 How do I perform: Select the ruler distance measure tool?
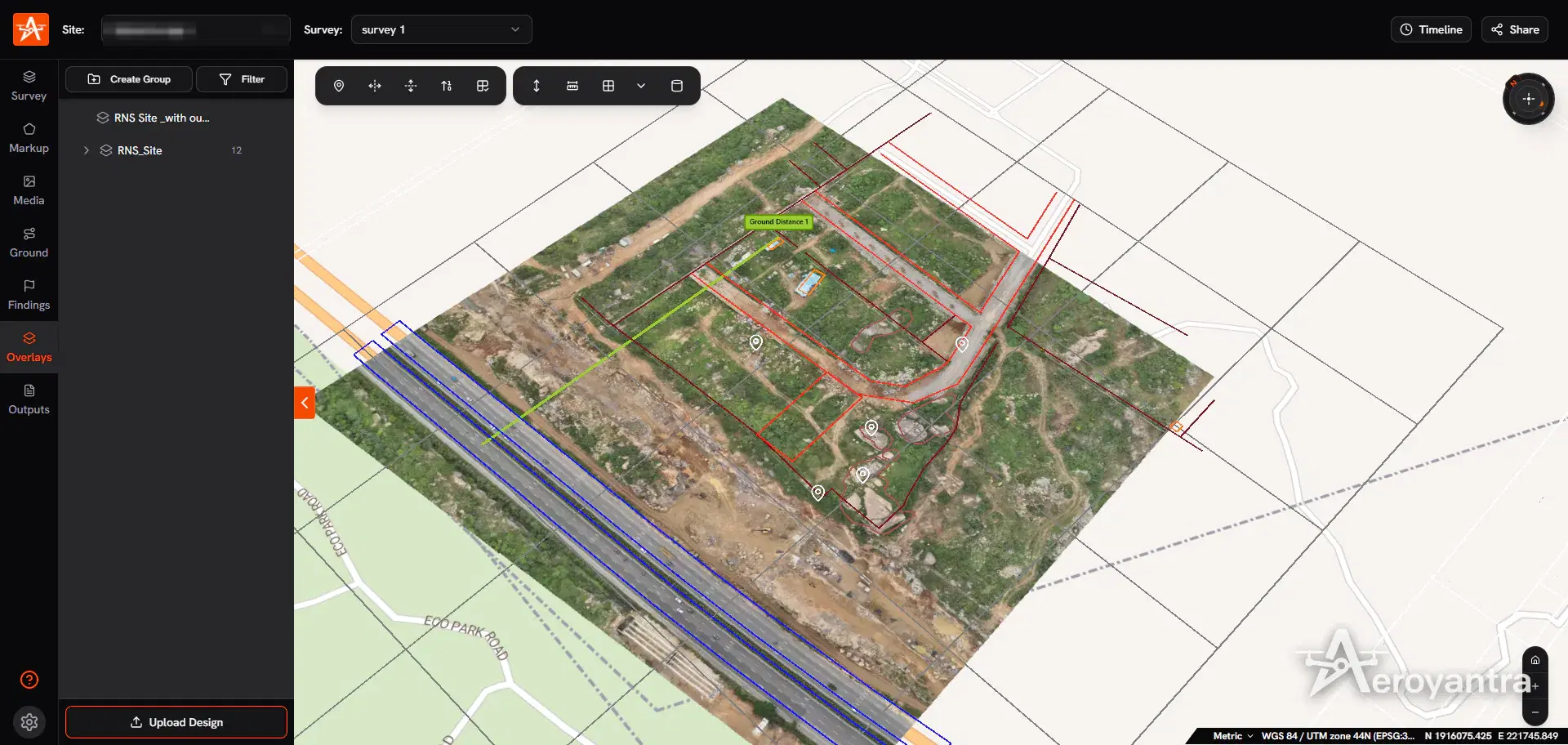pyautogui.click(x=572, y=86)
